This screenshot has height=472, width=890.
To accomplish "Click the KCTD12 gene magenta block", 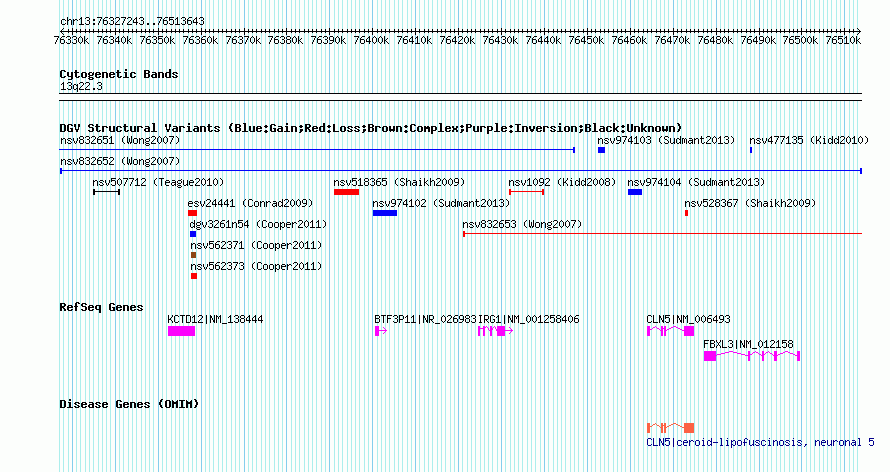I will click(182, 331).
